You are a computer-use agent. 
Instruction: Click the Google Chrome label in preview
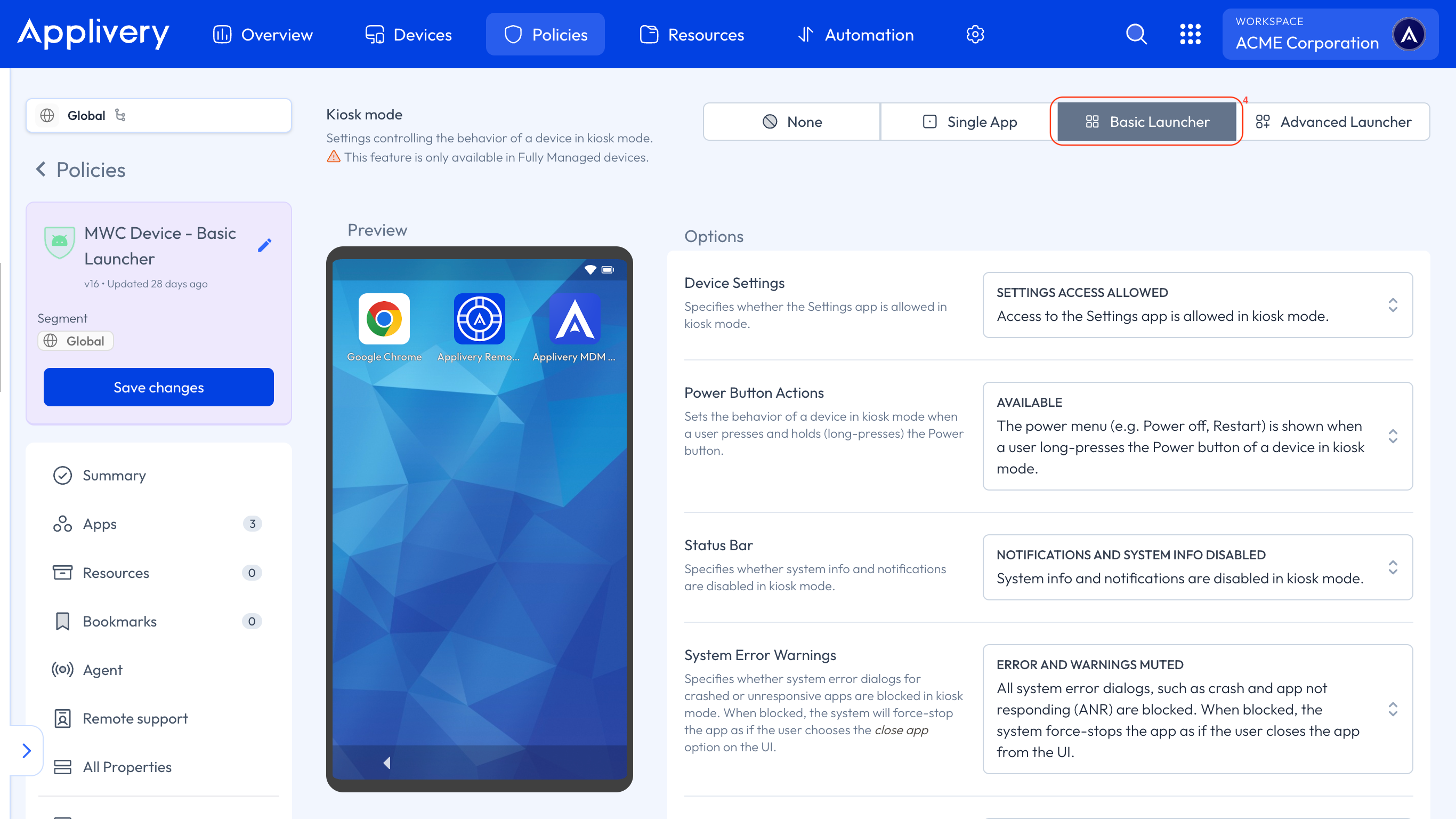coord(384,357)
